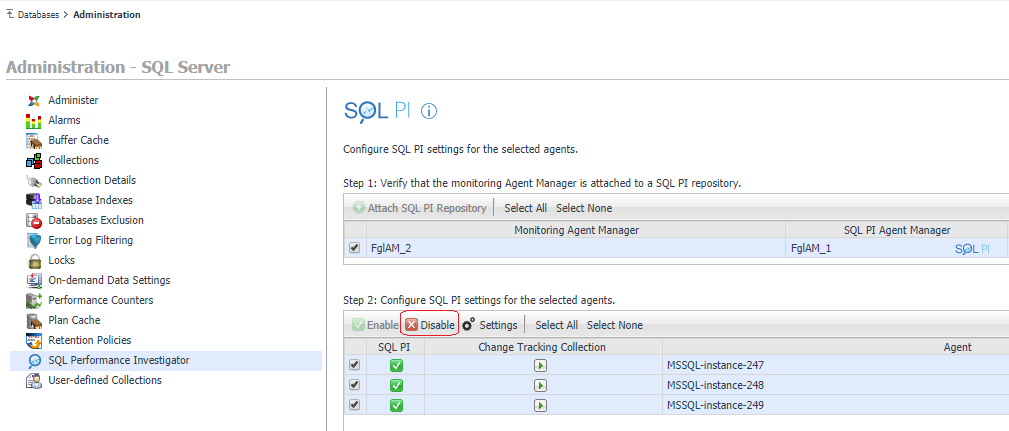Open Retention Policies in the sidebar
Screen dimensions: 1009x431
pos(89,340)
